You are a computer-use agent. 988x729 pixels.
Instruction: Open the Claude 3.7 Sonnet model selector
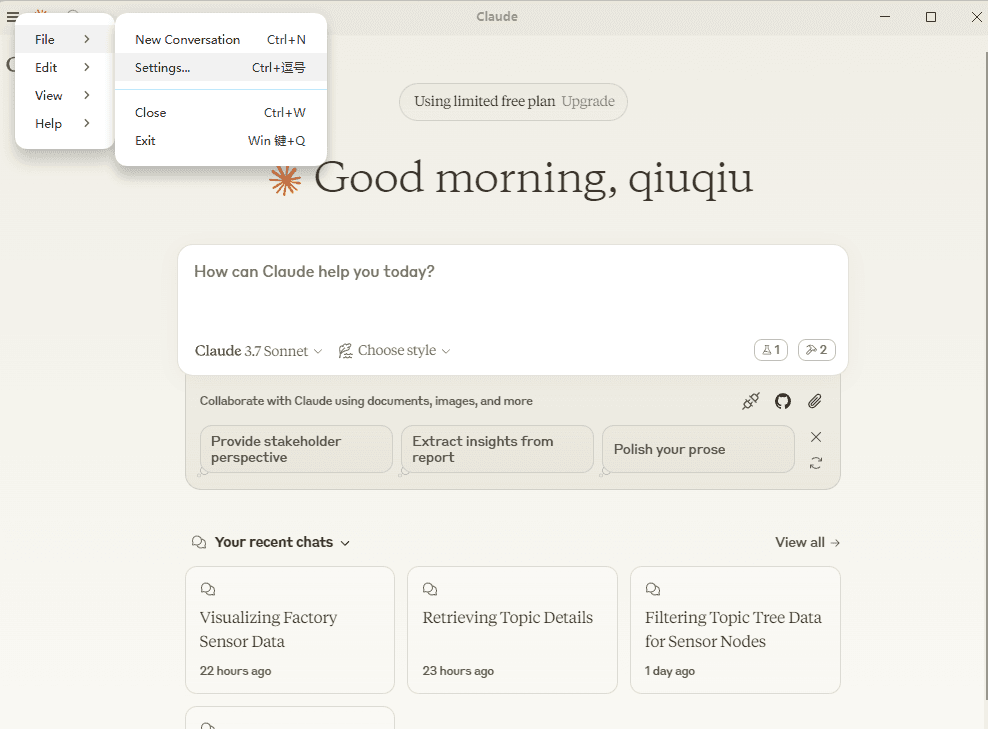[x=258, y=351]
